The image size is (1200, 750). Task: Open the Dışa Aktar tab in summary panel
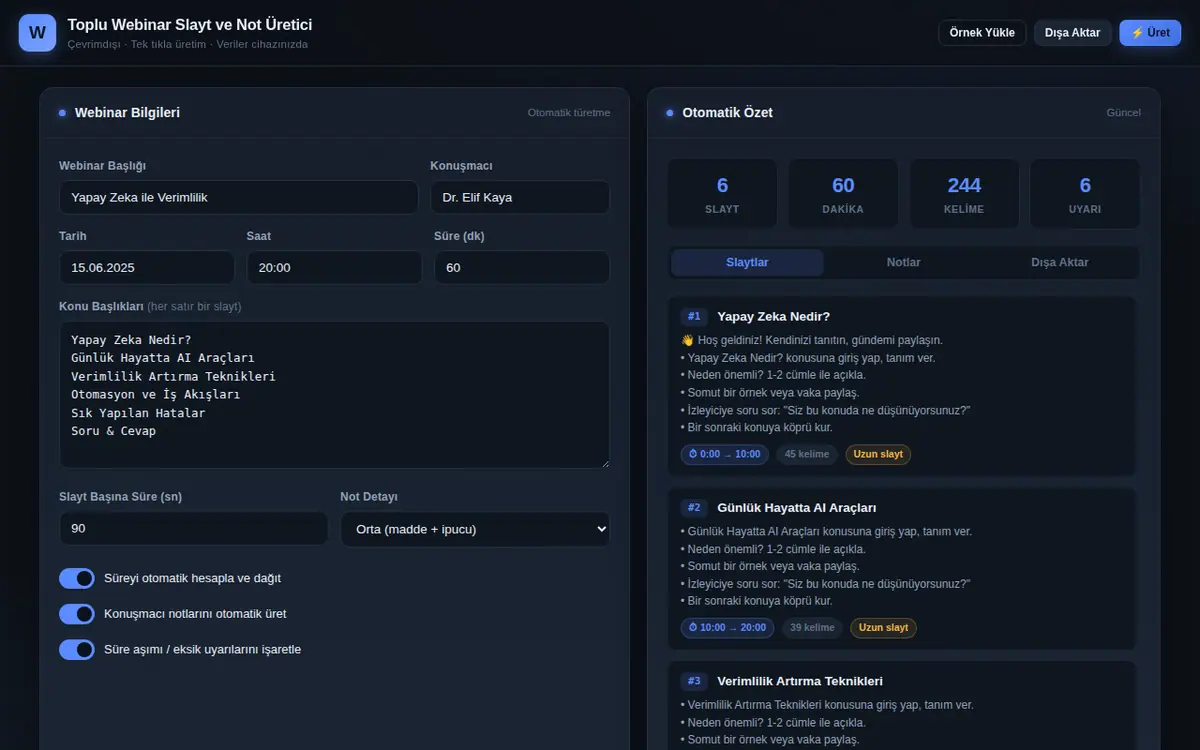(1060, 263)
